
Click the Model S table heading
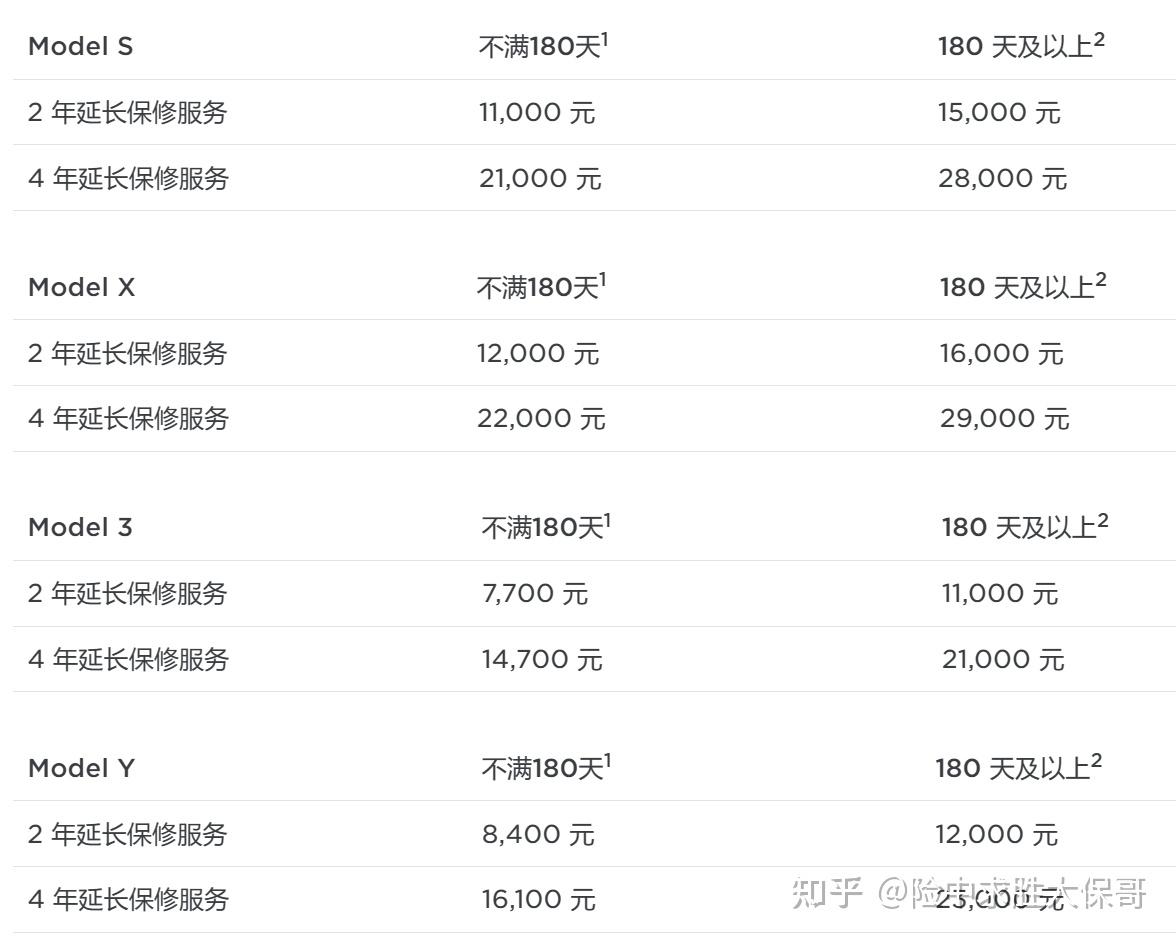coord(80,47)
